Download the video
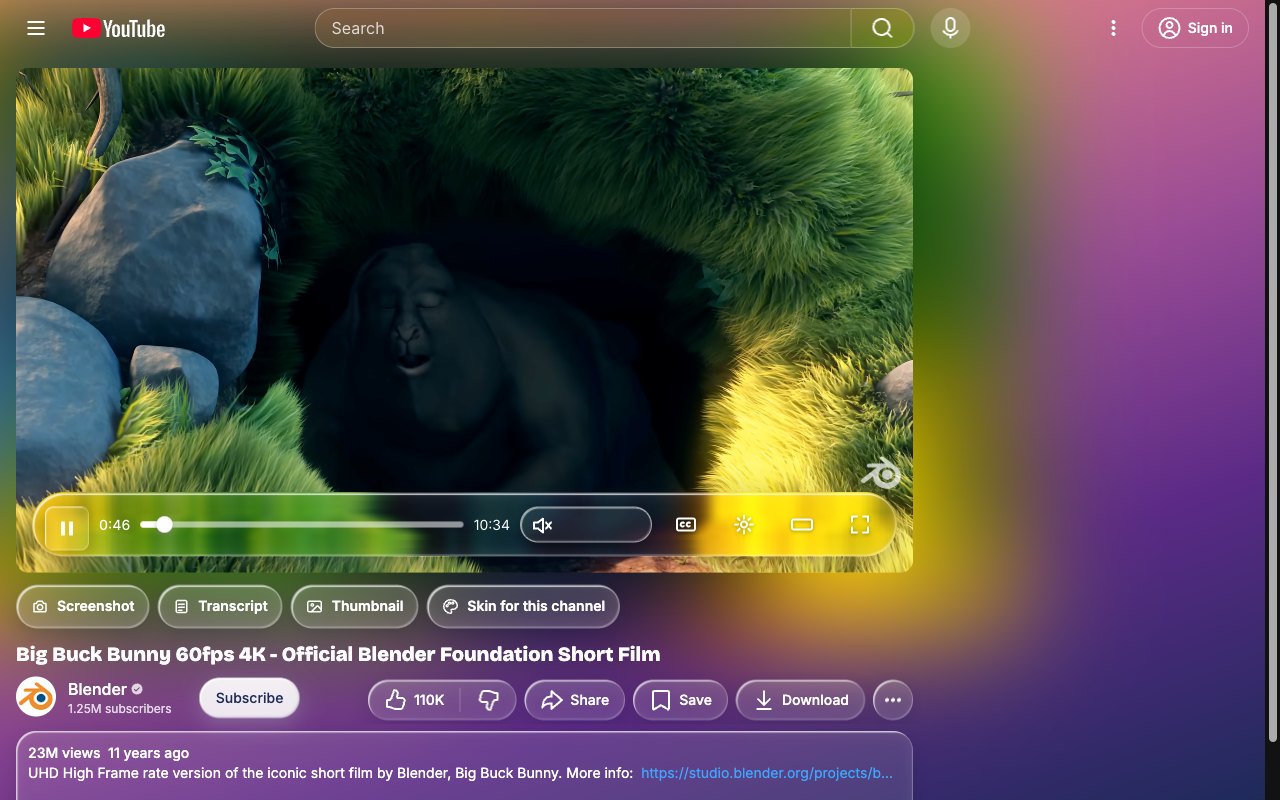Viewport: 1280px width, 800px height. tap(801, 700)
